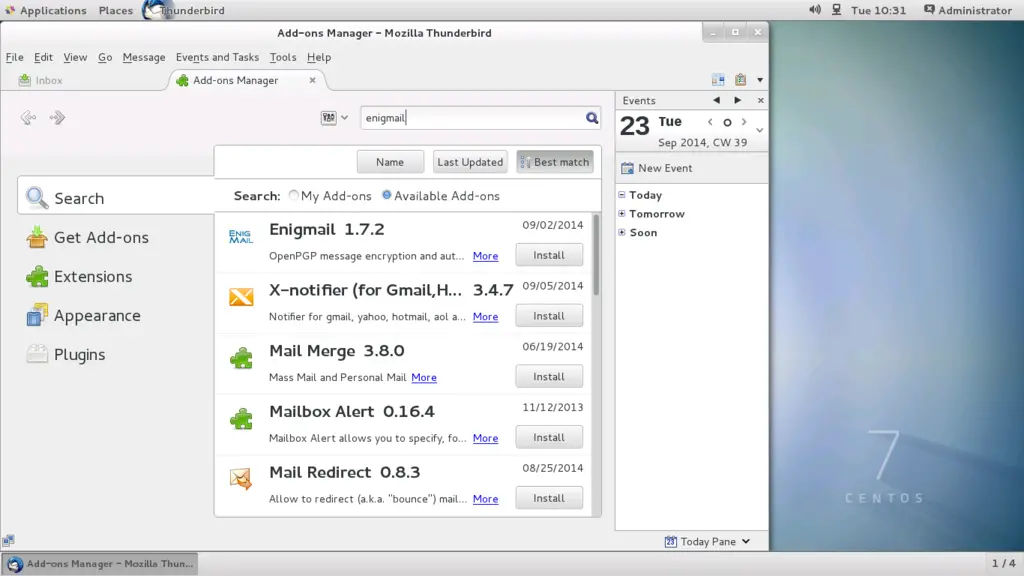Open the Administrator user menu

pos(968,10)
